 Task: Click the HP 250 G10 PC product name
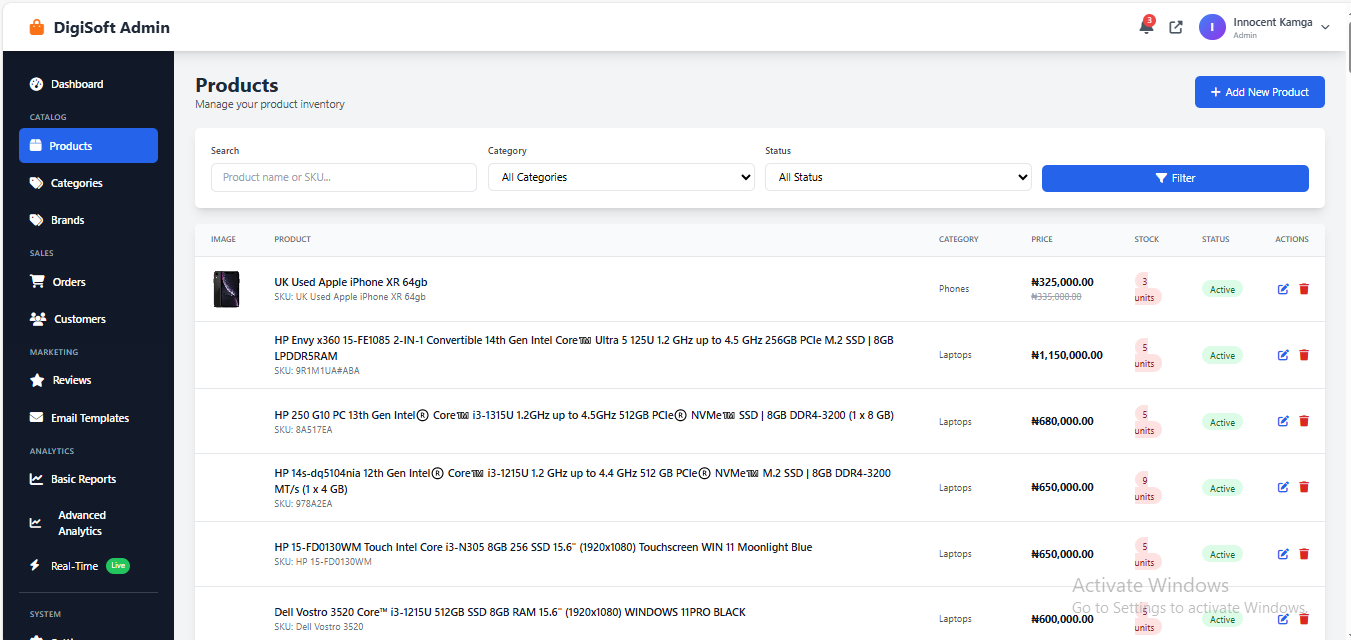pyautogui.click(x=584, y=415)
